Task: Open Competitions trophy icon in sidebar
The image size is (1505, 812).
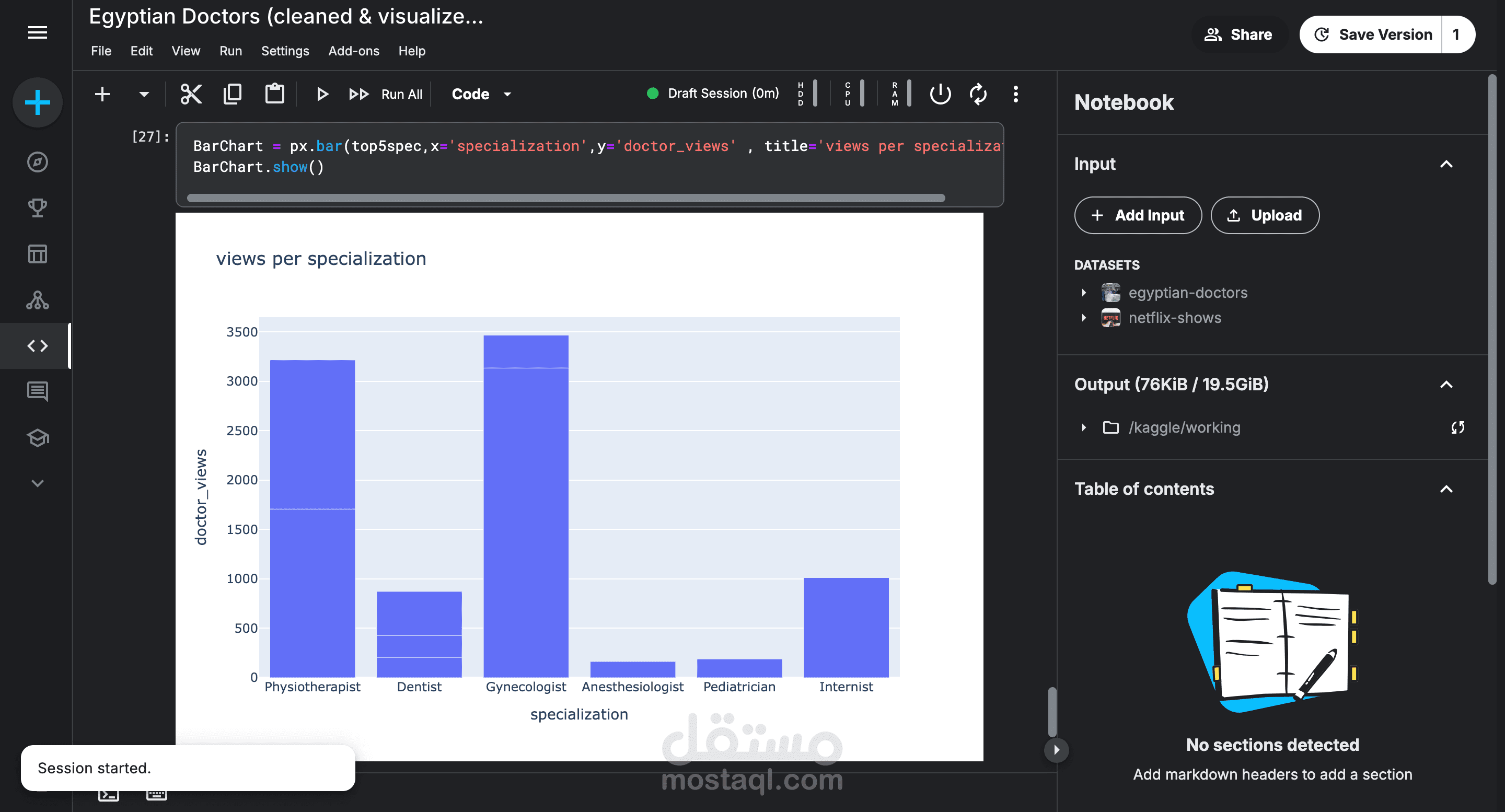Action: tap(38, 208)
